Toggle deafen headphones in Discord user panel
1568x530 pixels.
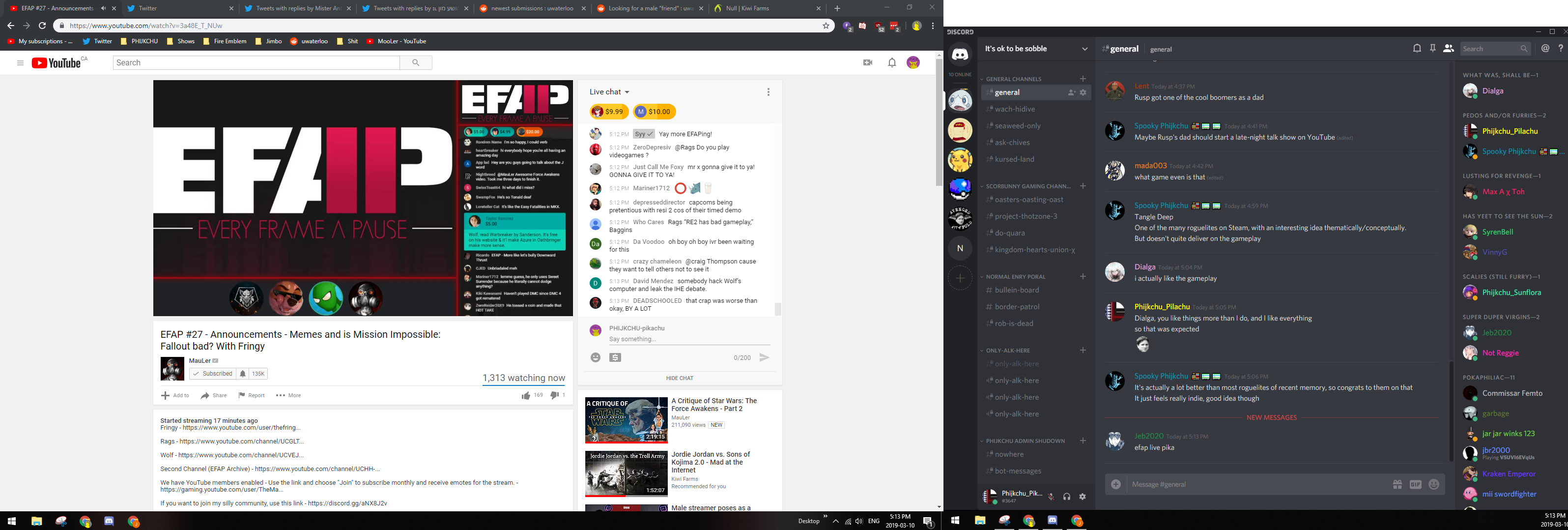[x=1066, y=497]
